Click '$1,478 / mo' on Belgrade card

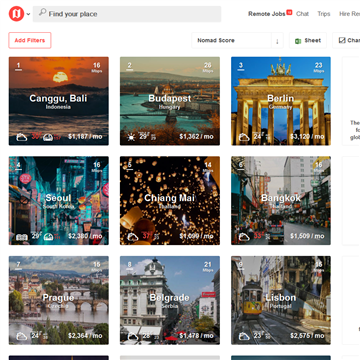point(196,336)
